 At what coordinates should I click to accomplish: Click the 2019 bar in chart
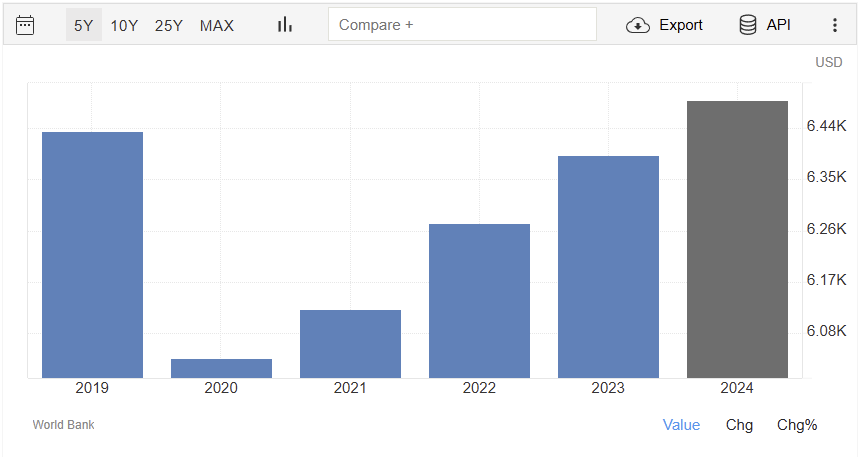click(x=92, y=255)
